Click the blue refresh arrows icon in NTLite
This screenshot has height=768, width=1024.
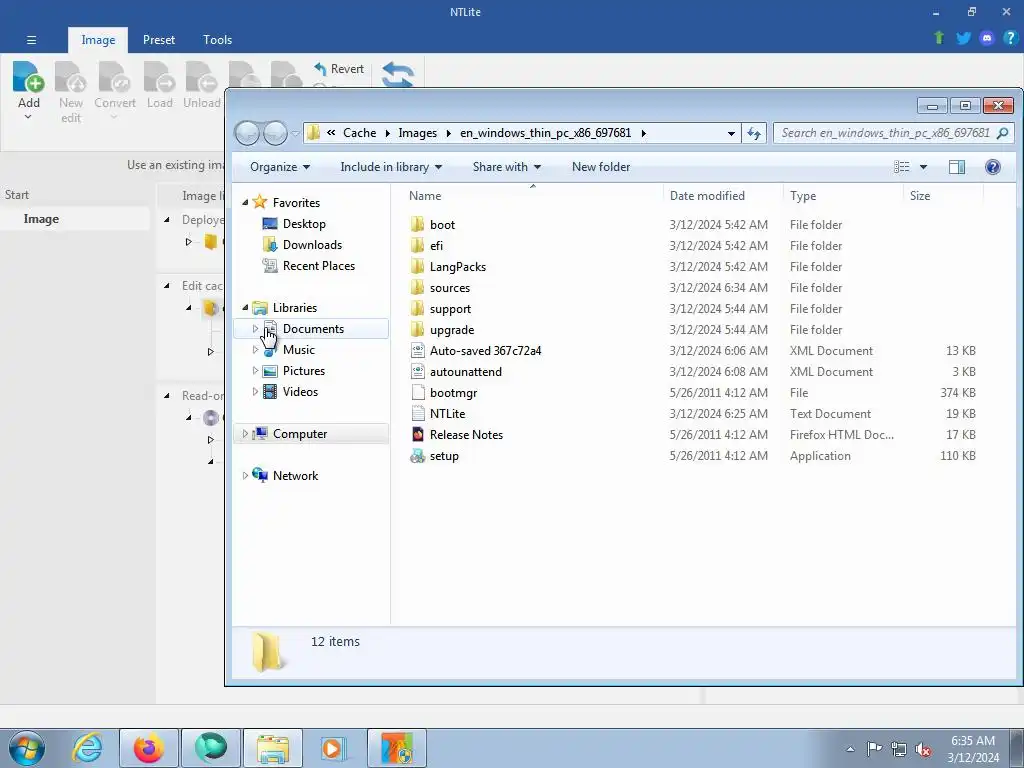[x=398, y=74]
